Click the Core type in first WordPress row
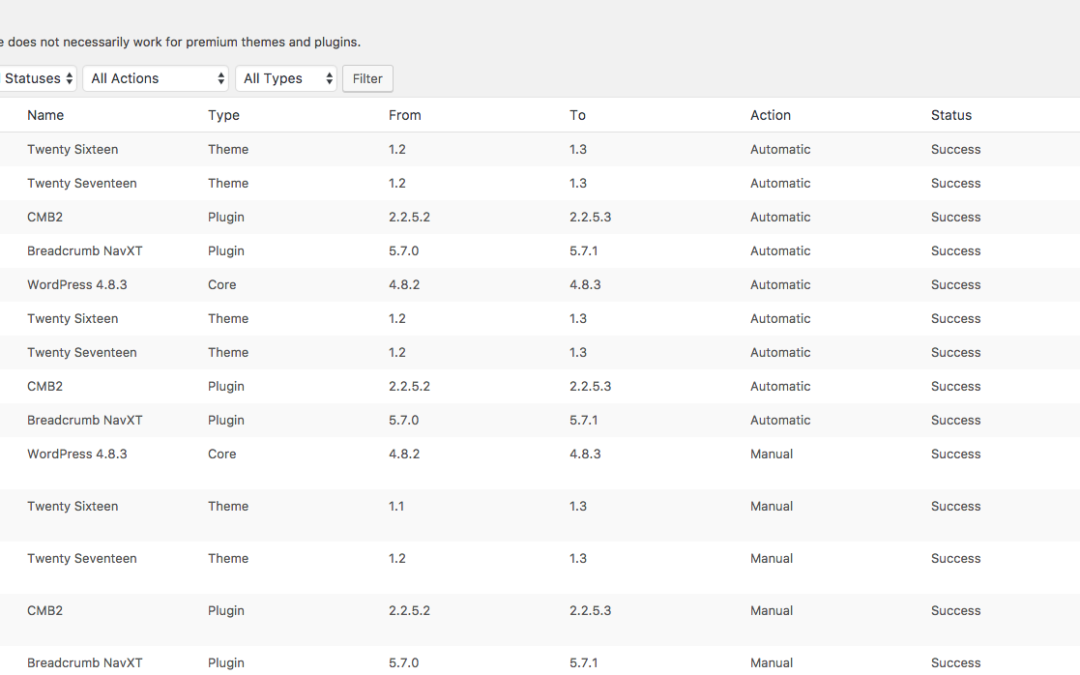Screen dimensions: 1080x675 (x=222, y=284)
